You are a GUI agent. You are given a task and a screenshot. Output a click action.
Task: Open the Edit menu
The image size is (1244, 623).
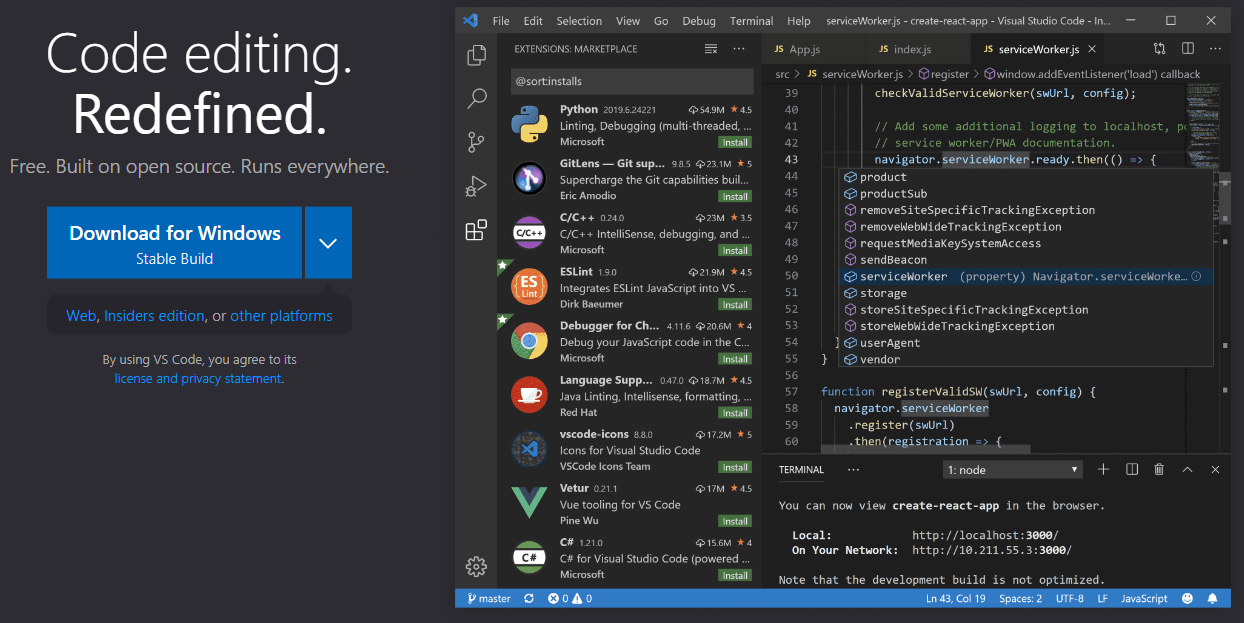(x=533, y=21)
